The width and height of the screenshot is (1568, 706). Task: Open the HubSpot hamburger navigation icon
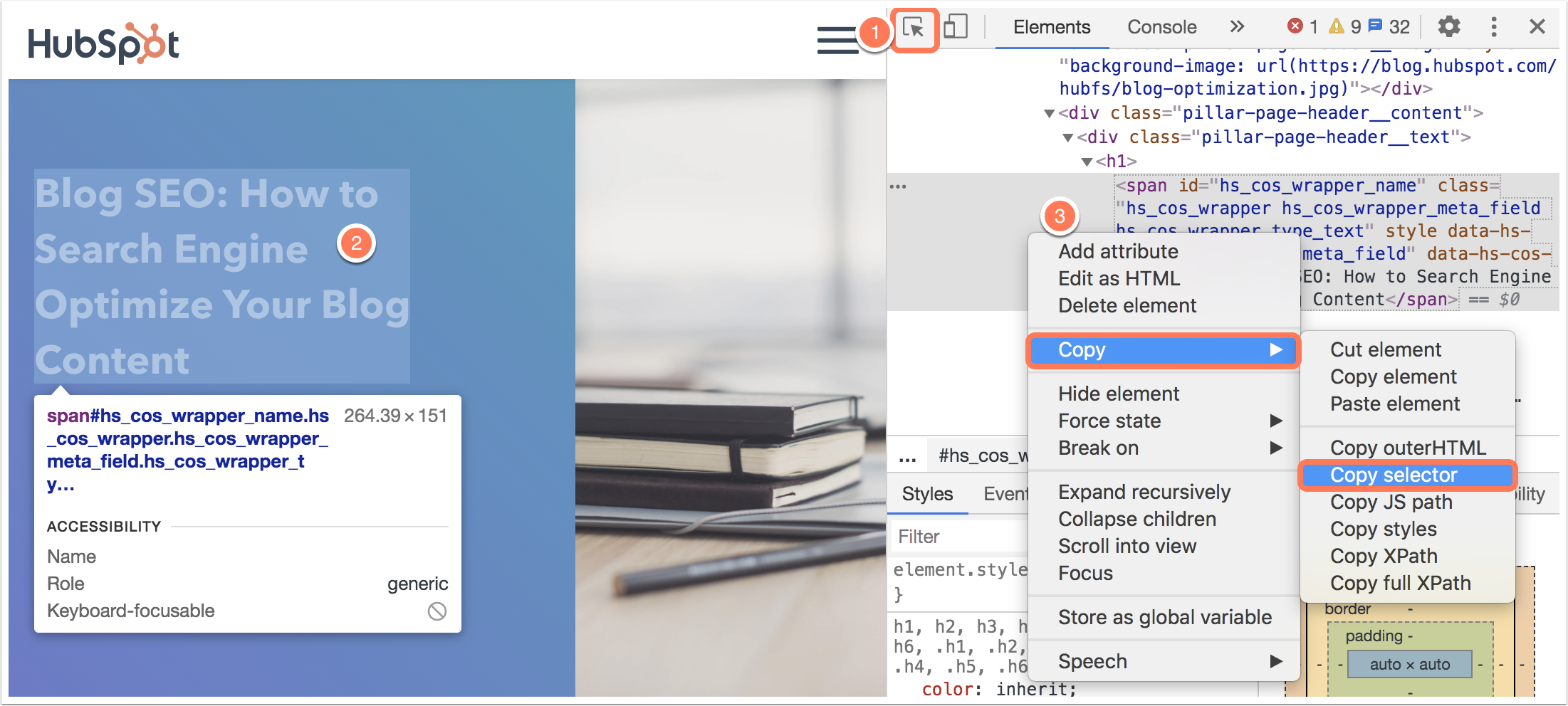click(837, 41)
